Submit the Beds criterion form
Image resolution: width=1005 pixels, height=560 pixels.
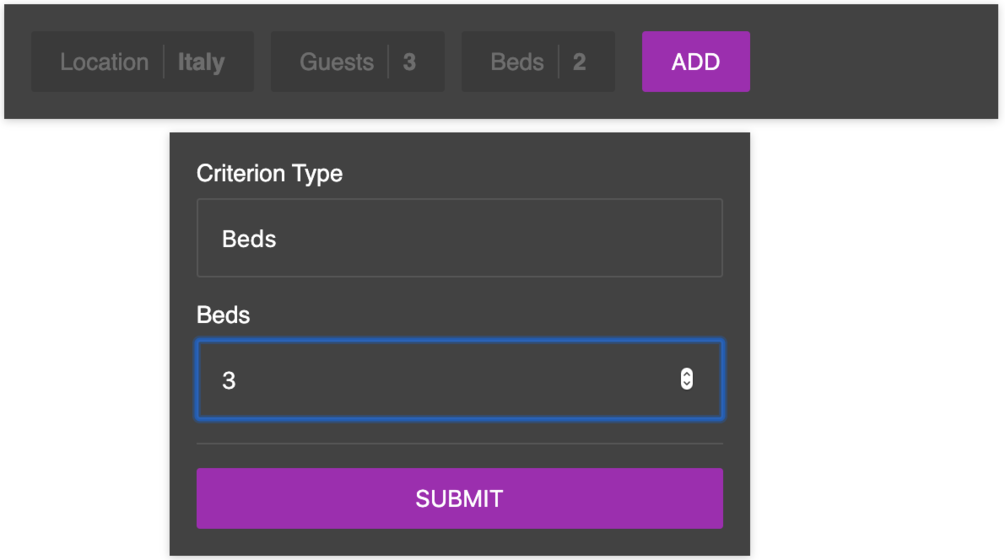point(460,498)
